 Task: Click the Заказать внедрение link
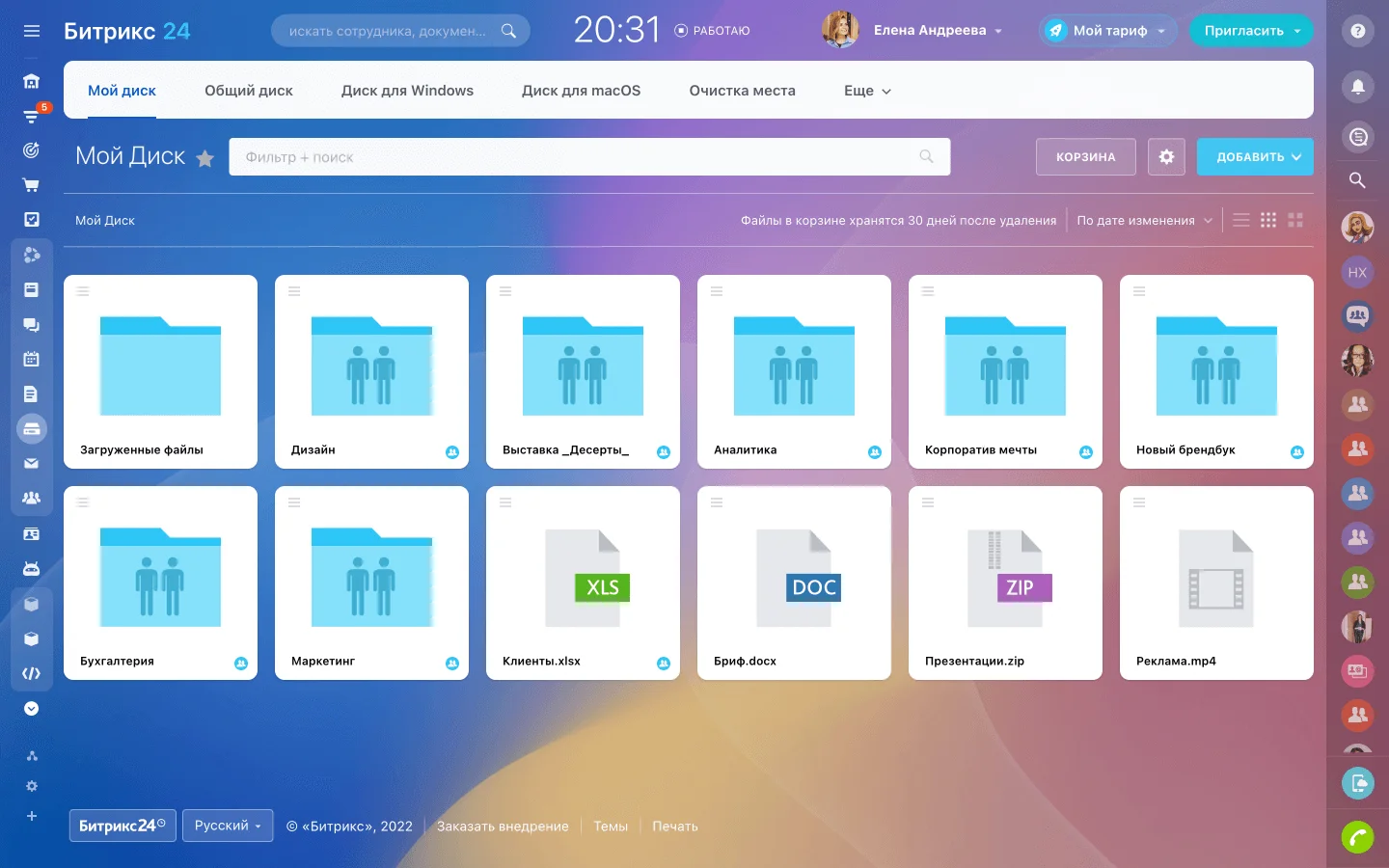[x=503, y=827]
